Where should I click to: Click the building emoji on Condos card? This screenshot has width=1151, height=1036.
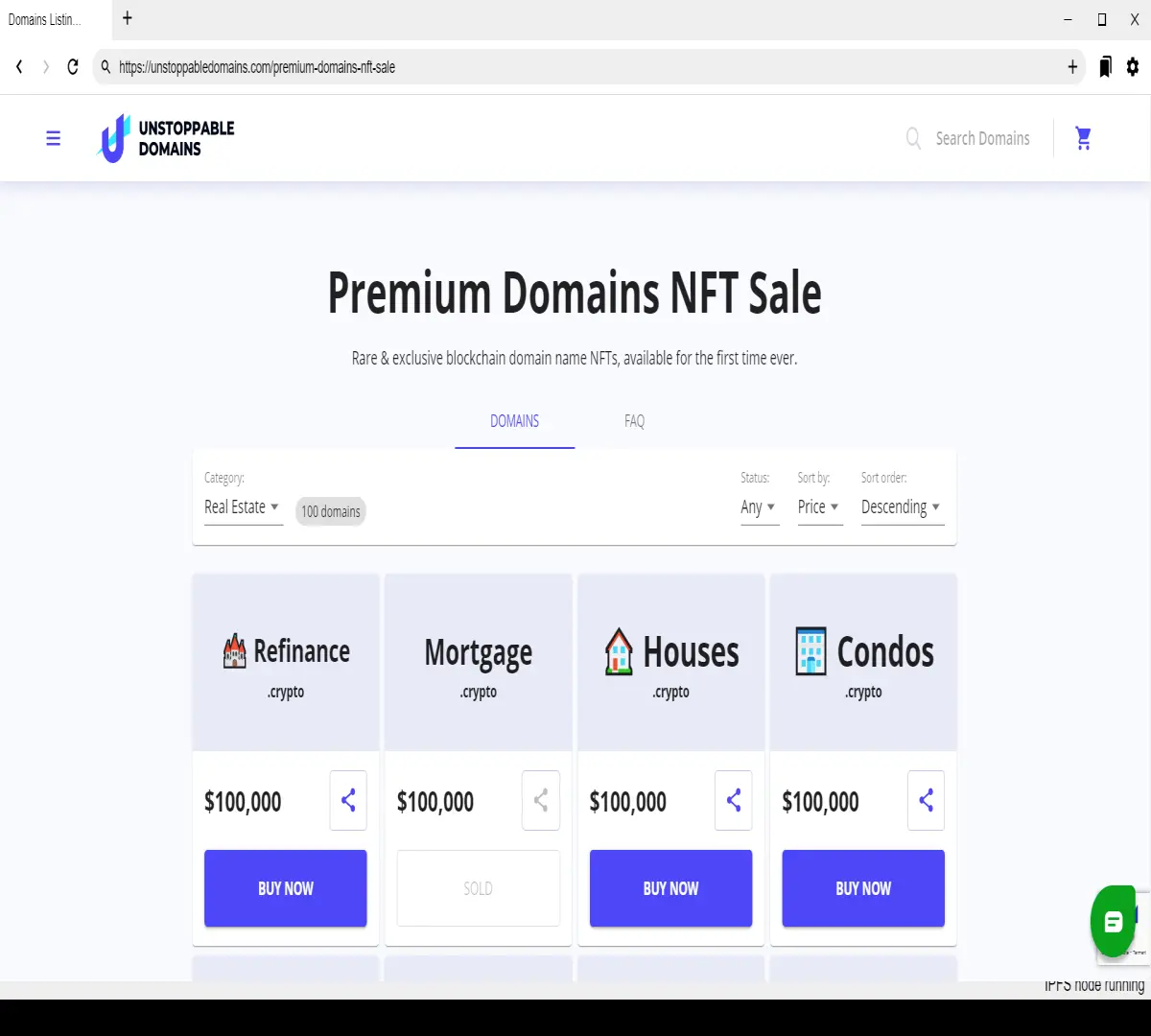[811, 651]
